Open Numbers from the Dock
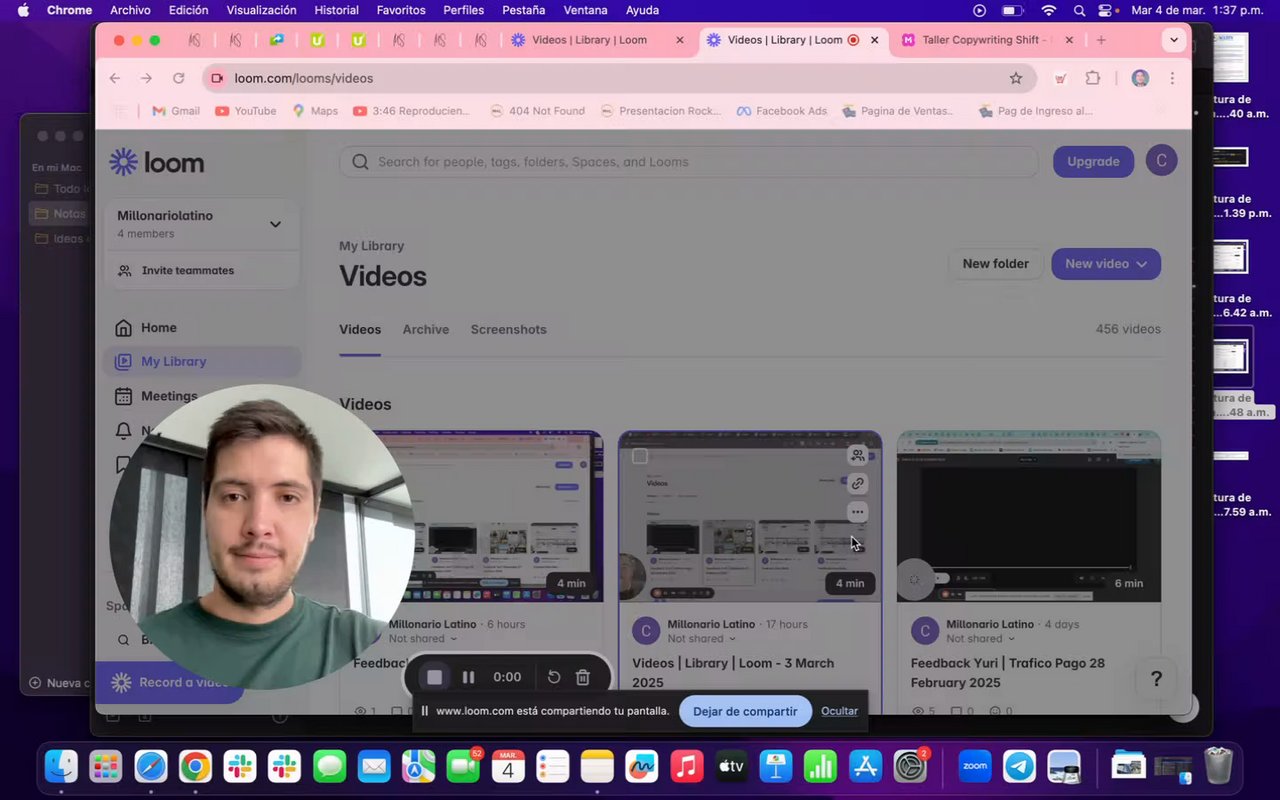This screenshot has width=1280, height=800. coord(820,767)
